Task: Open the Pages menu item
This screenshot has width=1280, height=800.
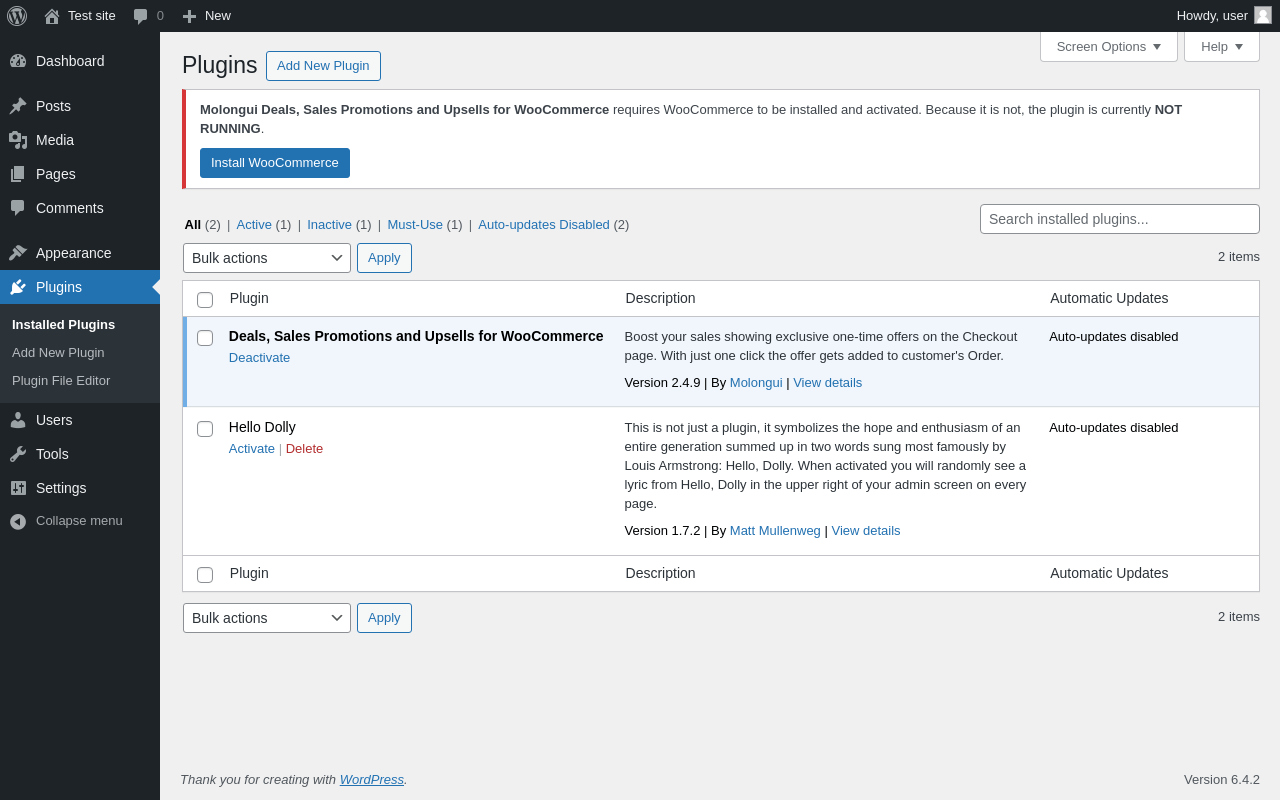Action: pyautogui.click(x=80, y=174)
